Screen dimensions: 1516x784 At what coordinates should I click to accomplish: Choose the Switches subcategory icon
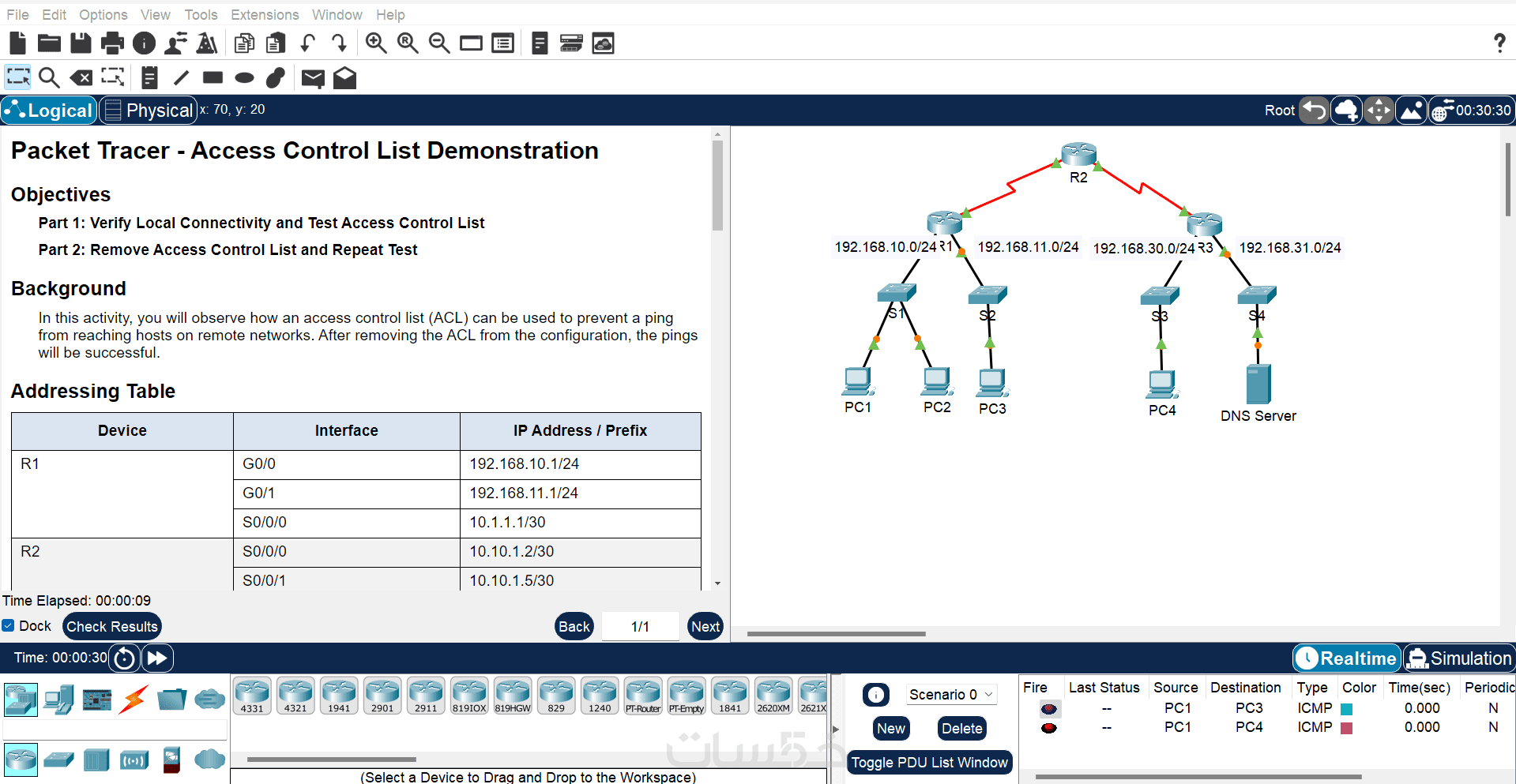(x=58, y=760)
